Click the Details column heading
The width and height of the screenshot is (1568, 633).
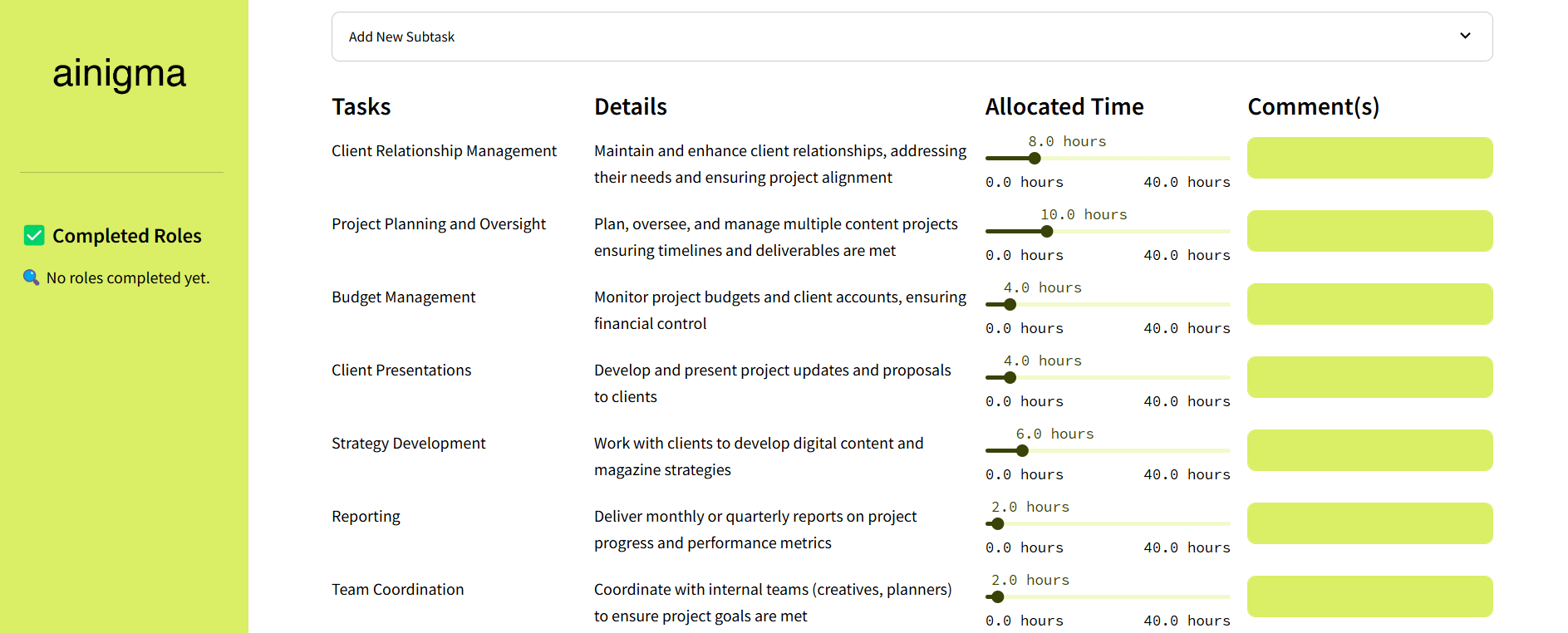tap(631, 106)
